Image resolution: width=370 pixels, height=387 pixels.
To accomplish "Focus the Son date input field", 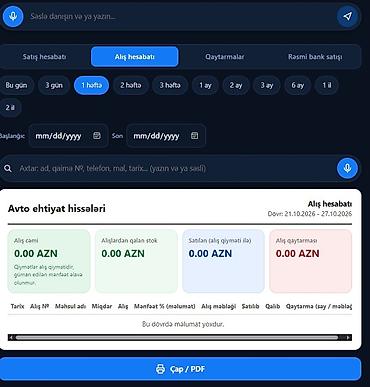I will click(166, 136).
